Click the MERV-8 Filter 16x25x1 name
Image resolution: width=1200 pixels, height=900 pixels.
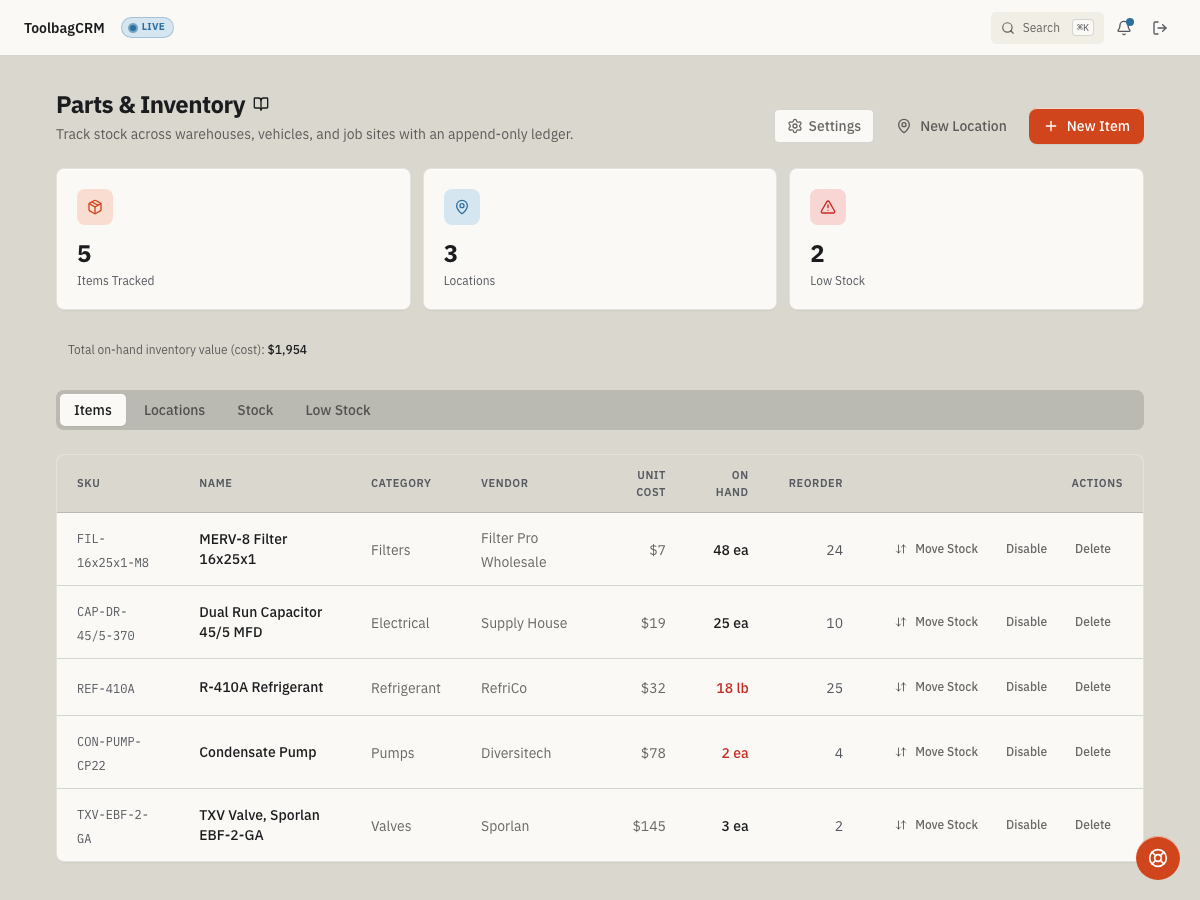[x=243, y=549]
